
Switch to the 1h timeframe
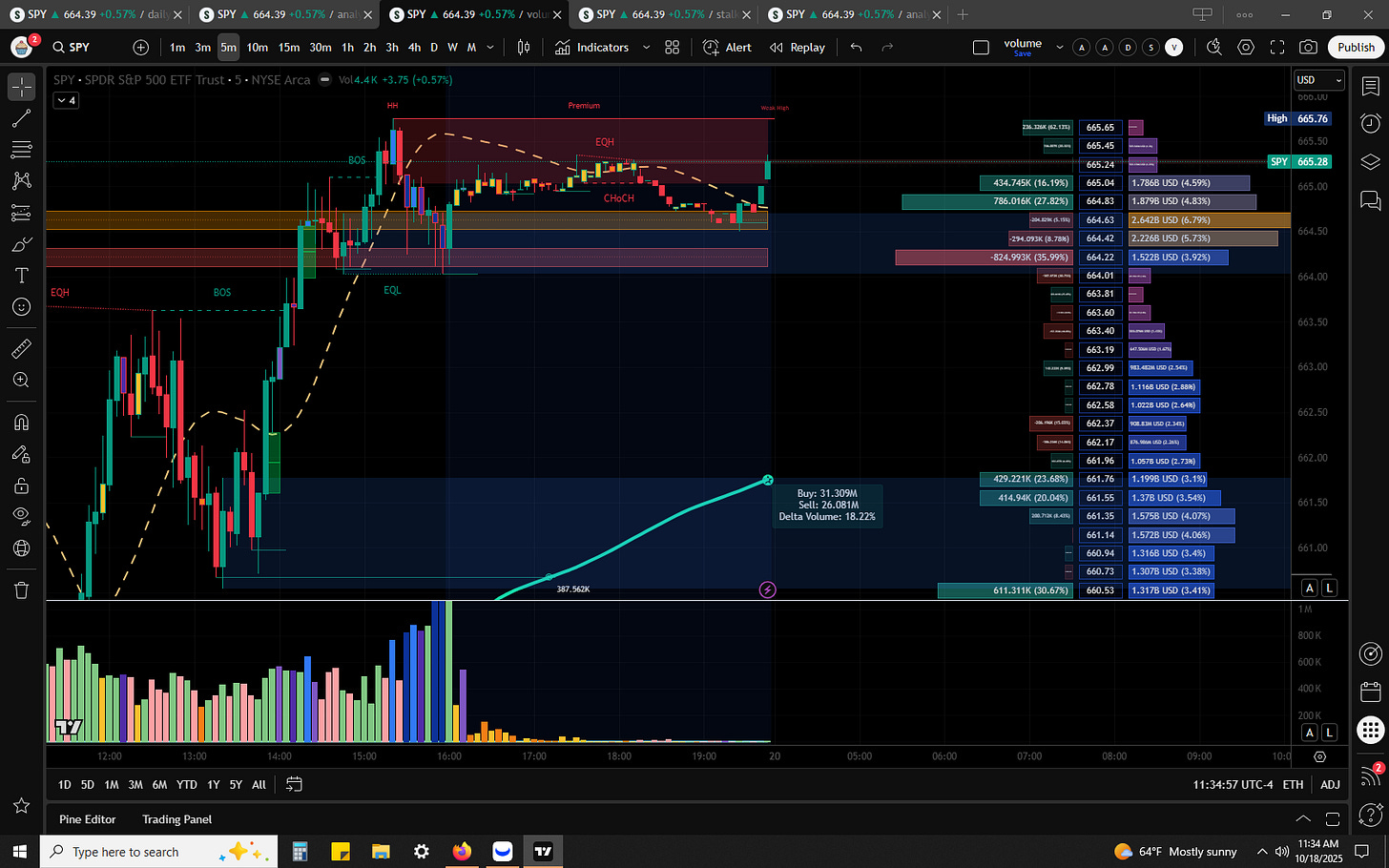tap(347, 47)
